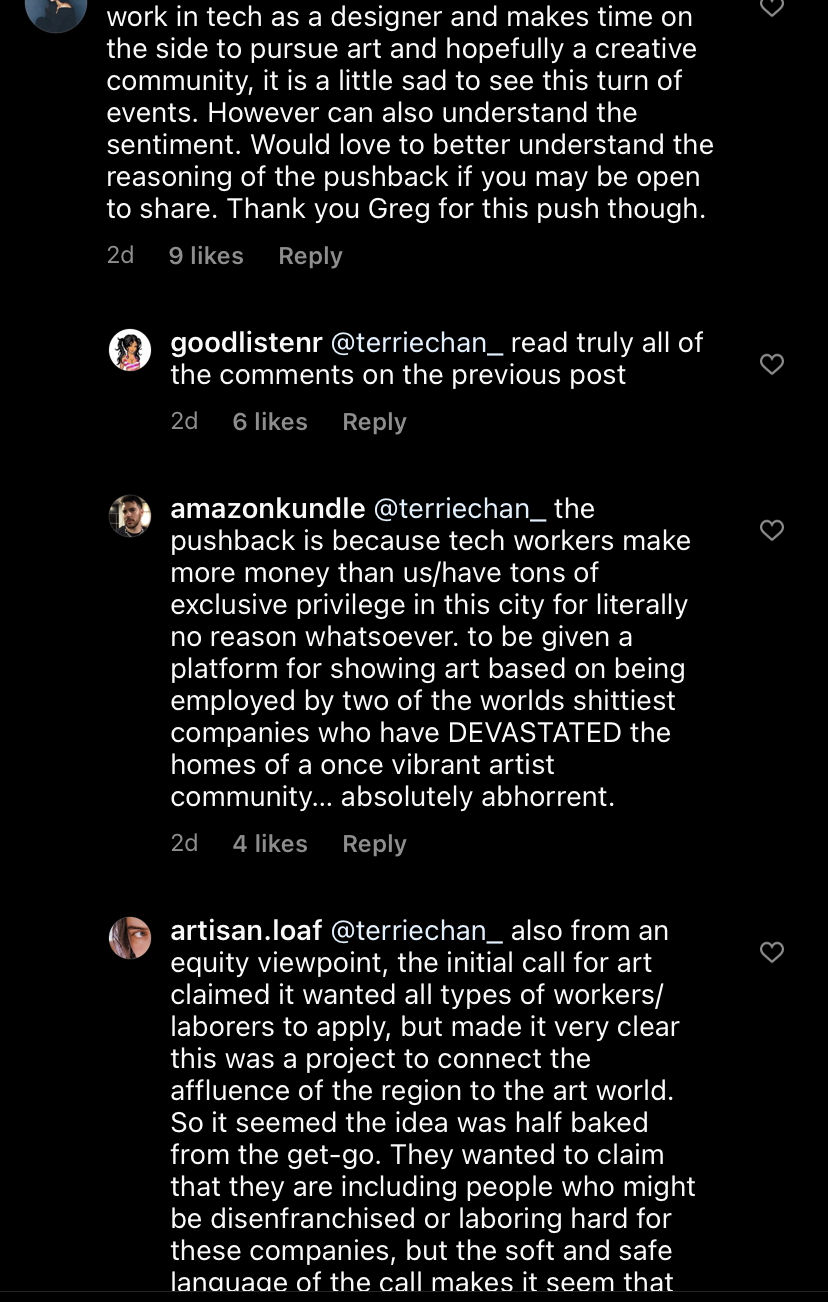Image resolution: width=828 pixels, height=1302 pixels.
Task: Reply to the top comment with 9 likes
Action: pyautogui.click(x=310, y=256)
